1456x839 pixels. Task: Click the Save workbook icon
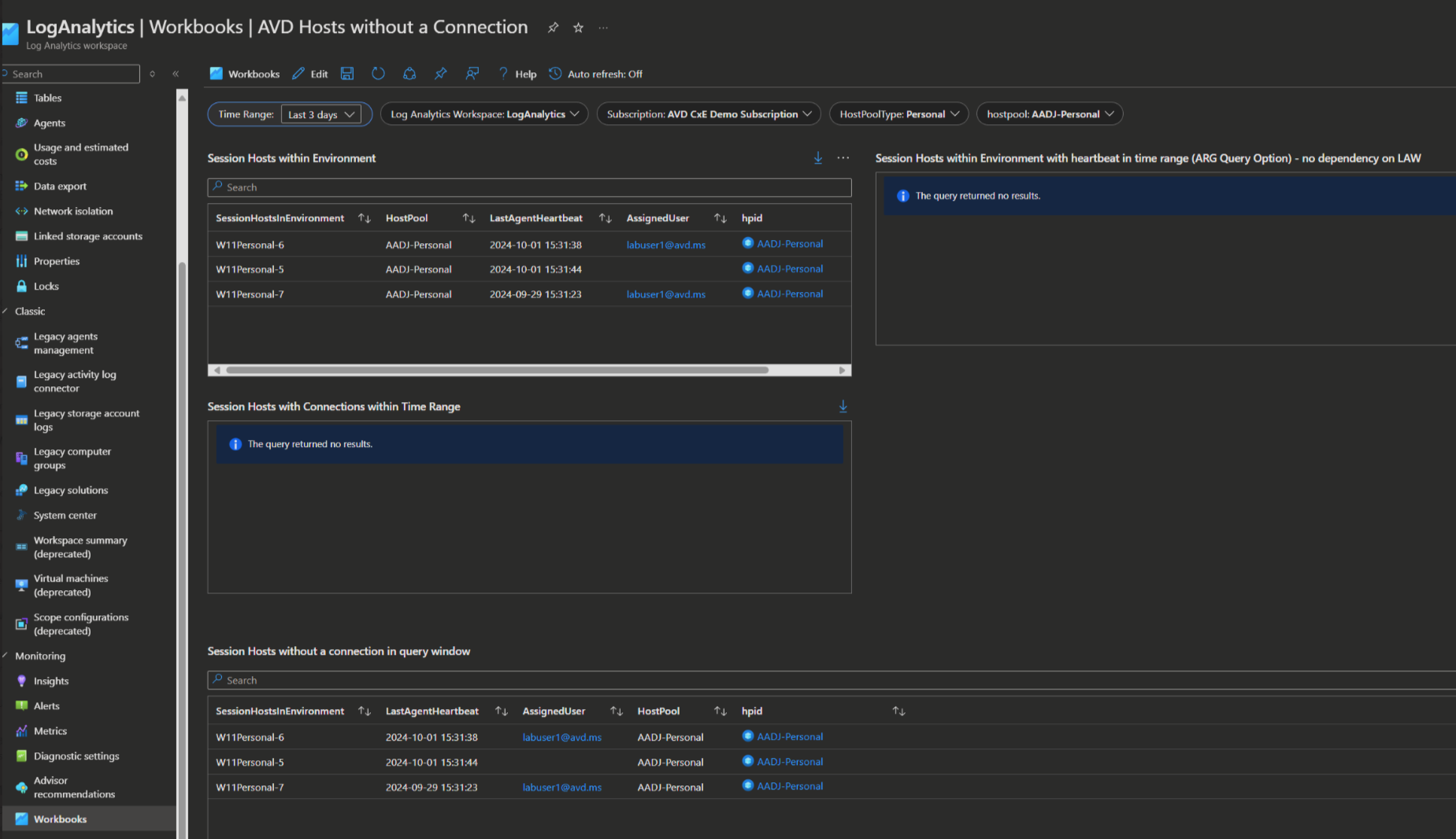point(346,74)
